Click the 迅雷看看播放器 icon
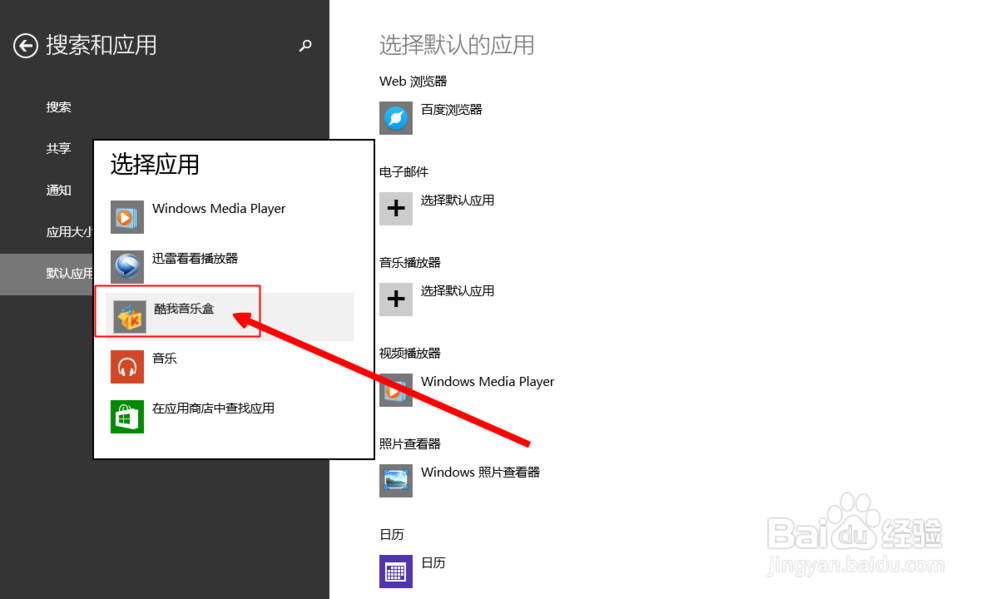The width and height of the screenshot is (1000, 599). point(127,267)
